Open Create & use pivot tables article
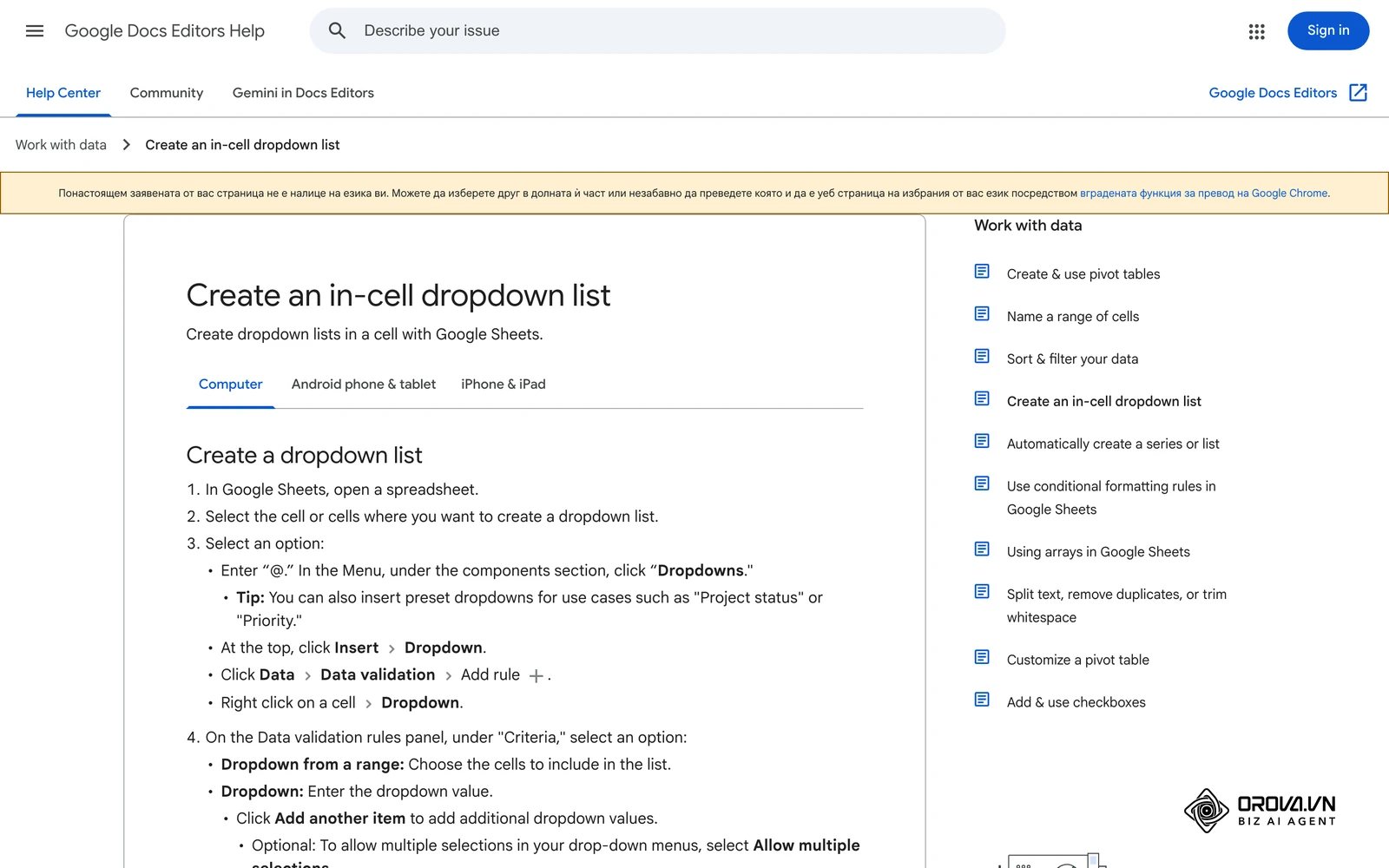1389x868 pixels. (1083, 274)
